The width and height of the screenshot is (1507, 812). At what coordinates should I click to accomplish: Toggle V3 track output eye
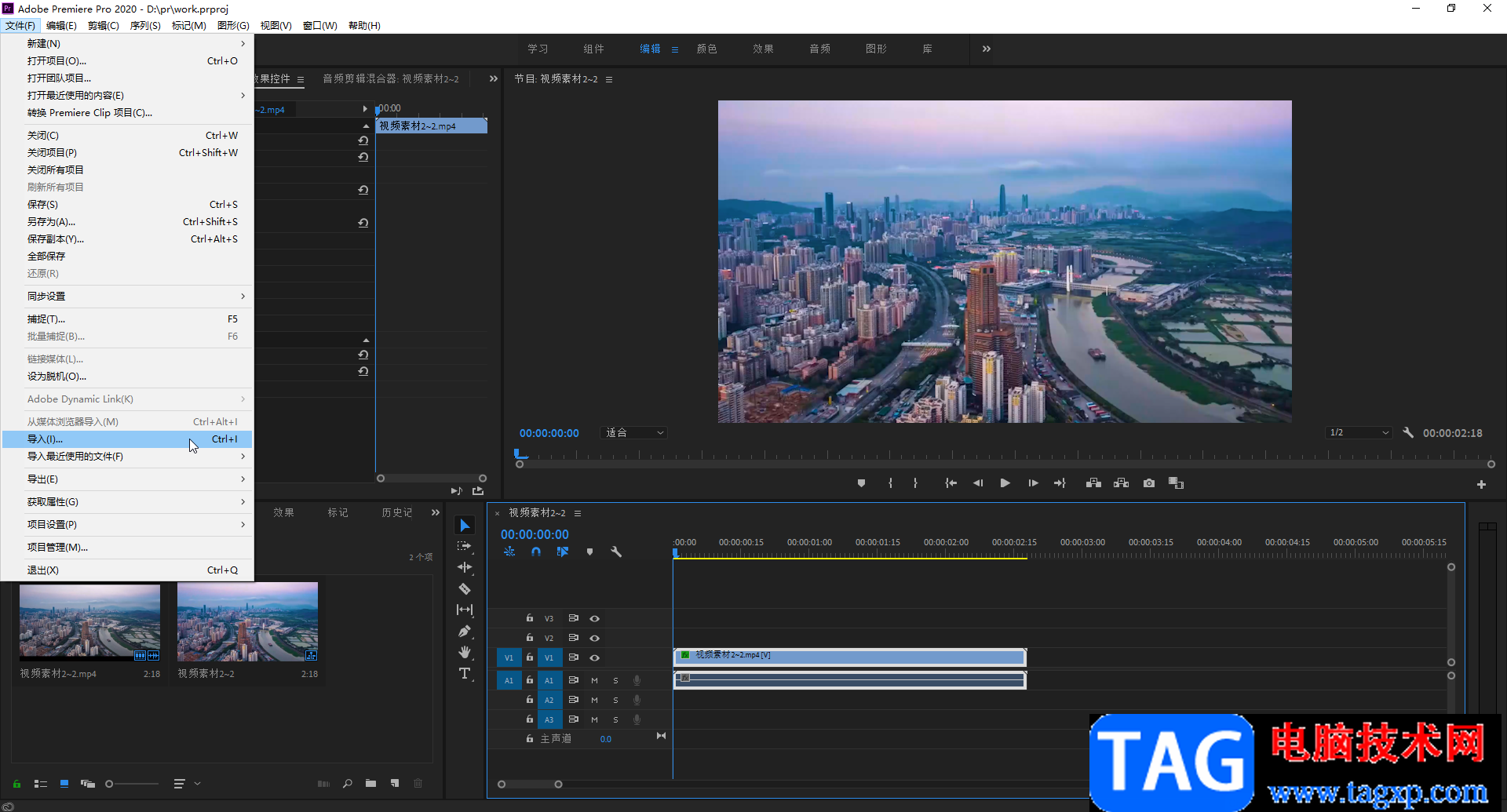click(594, 618)
